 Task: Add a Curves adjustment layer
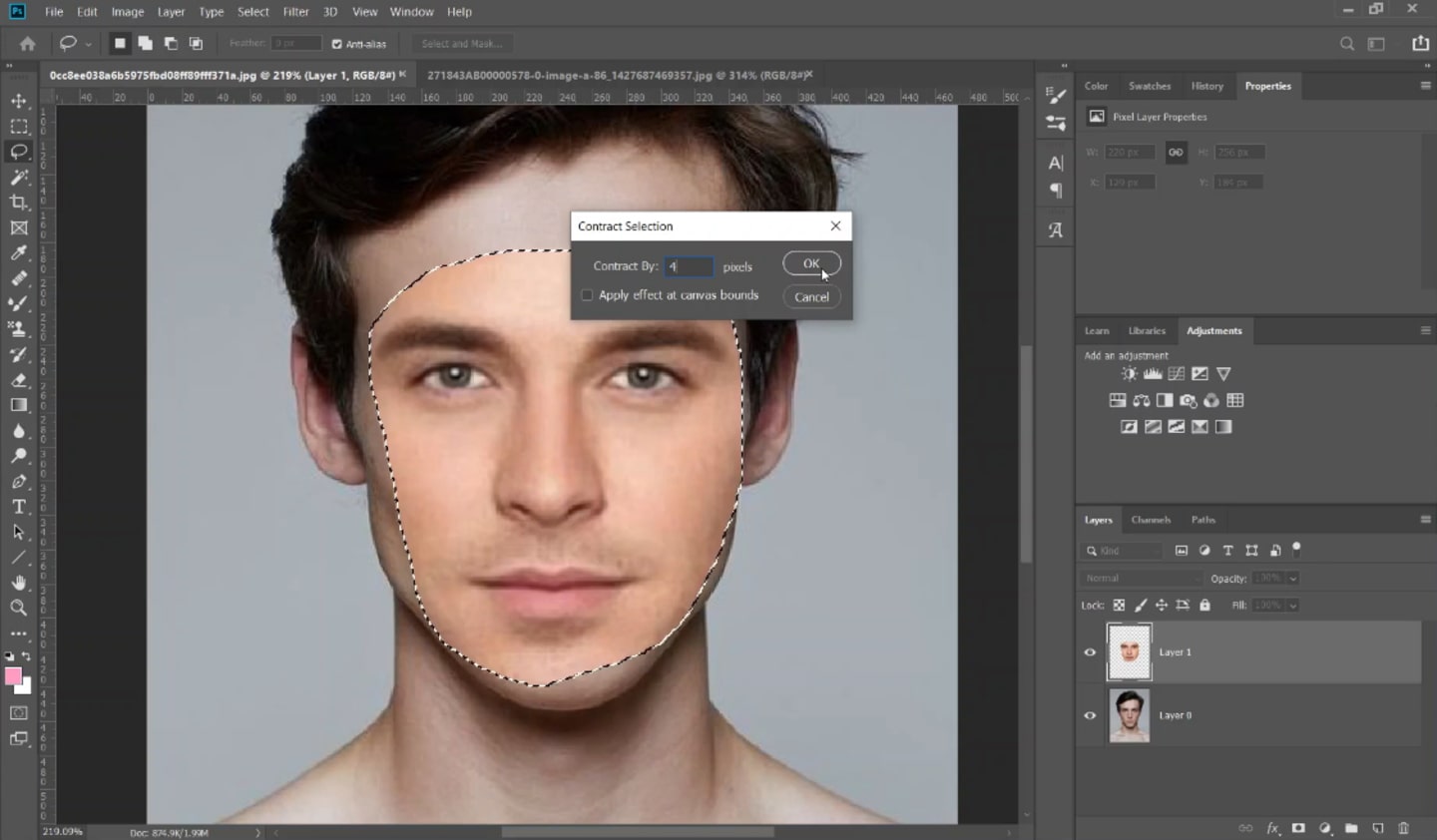[x=1176, y=373]
